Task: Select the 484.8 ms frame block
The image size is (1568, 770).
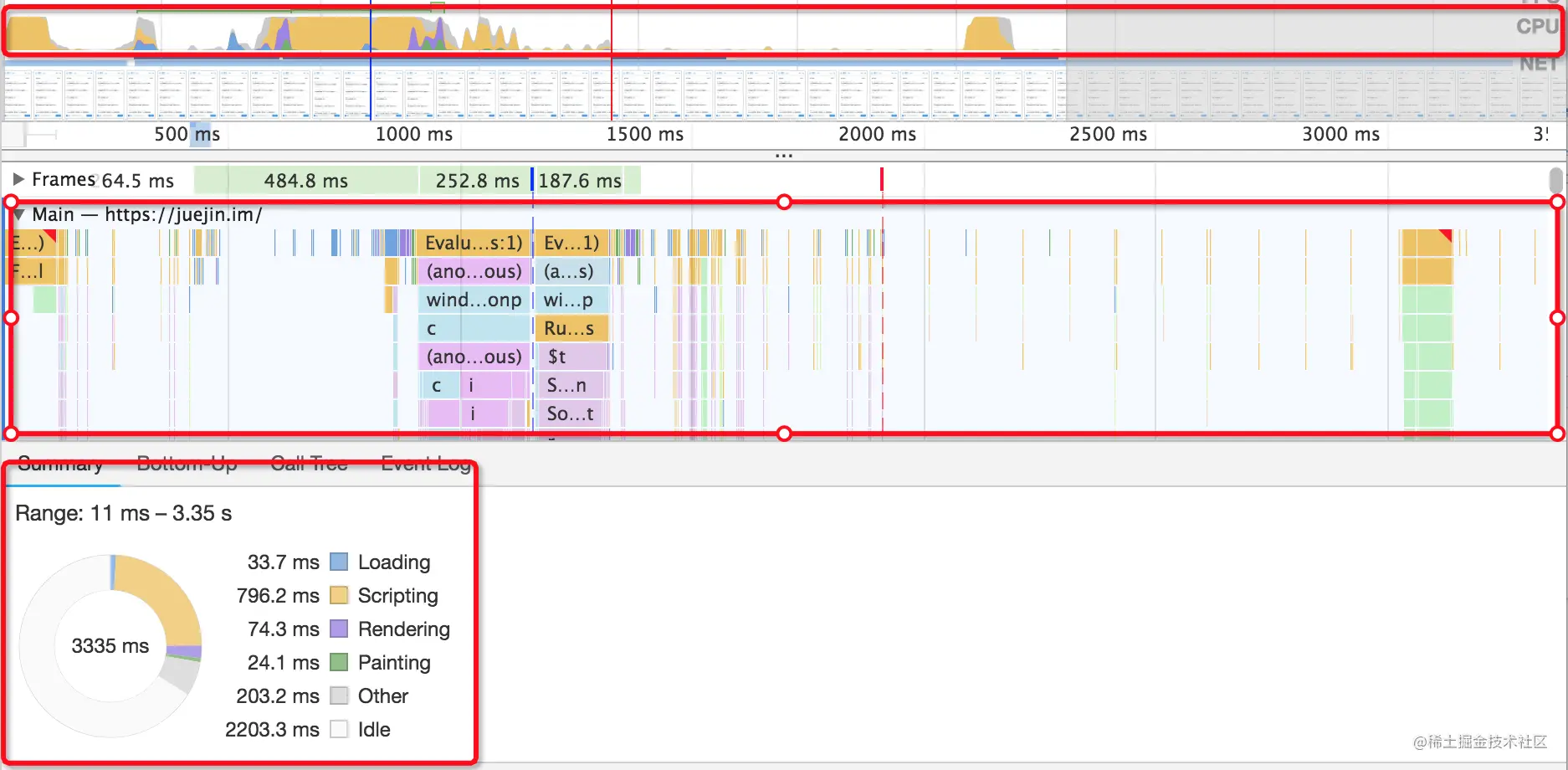Action: (x=306, y=181)
